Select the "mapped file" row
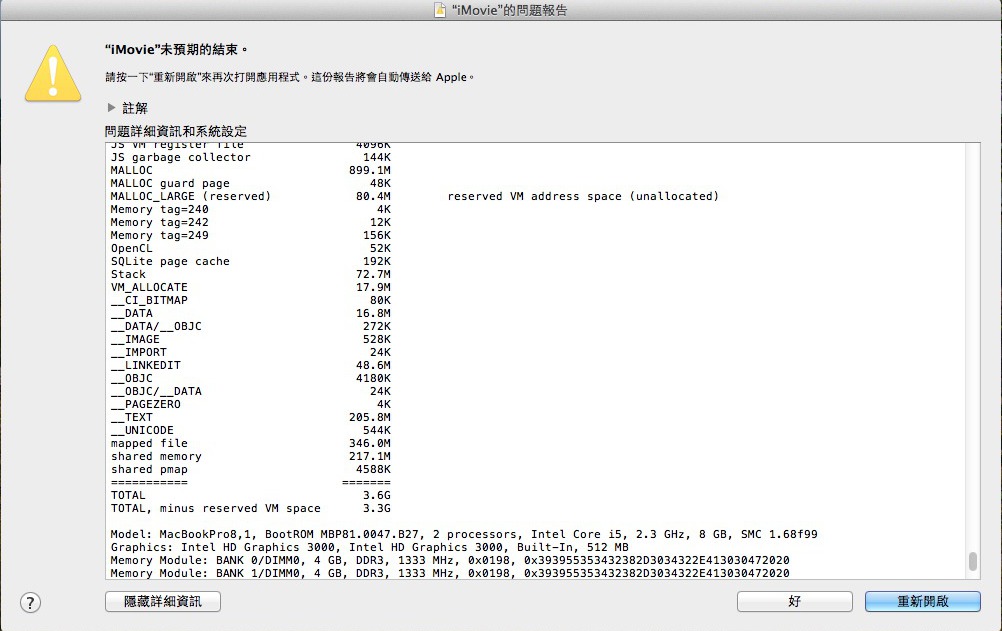Screen dimensions: 1002x631 pos(250,443)
